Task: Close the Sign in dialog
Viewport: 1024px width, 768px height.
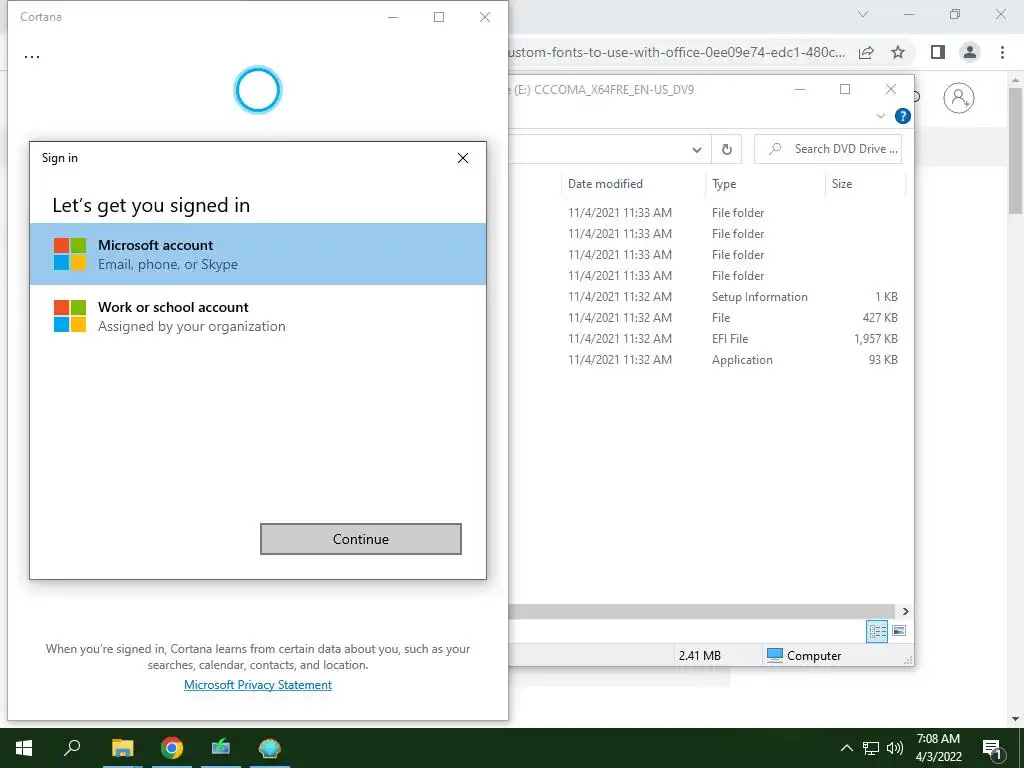Action: coord(463,158)
